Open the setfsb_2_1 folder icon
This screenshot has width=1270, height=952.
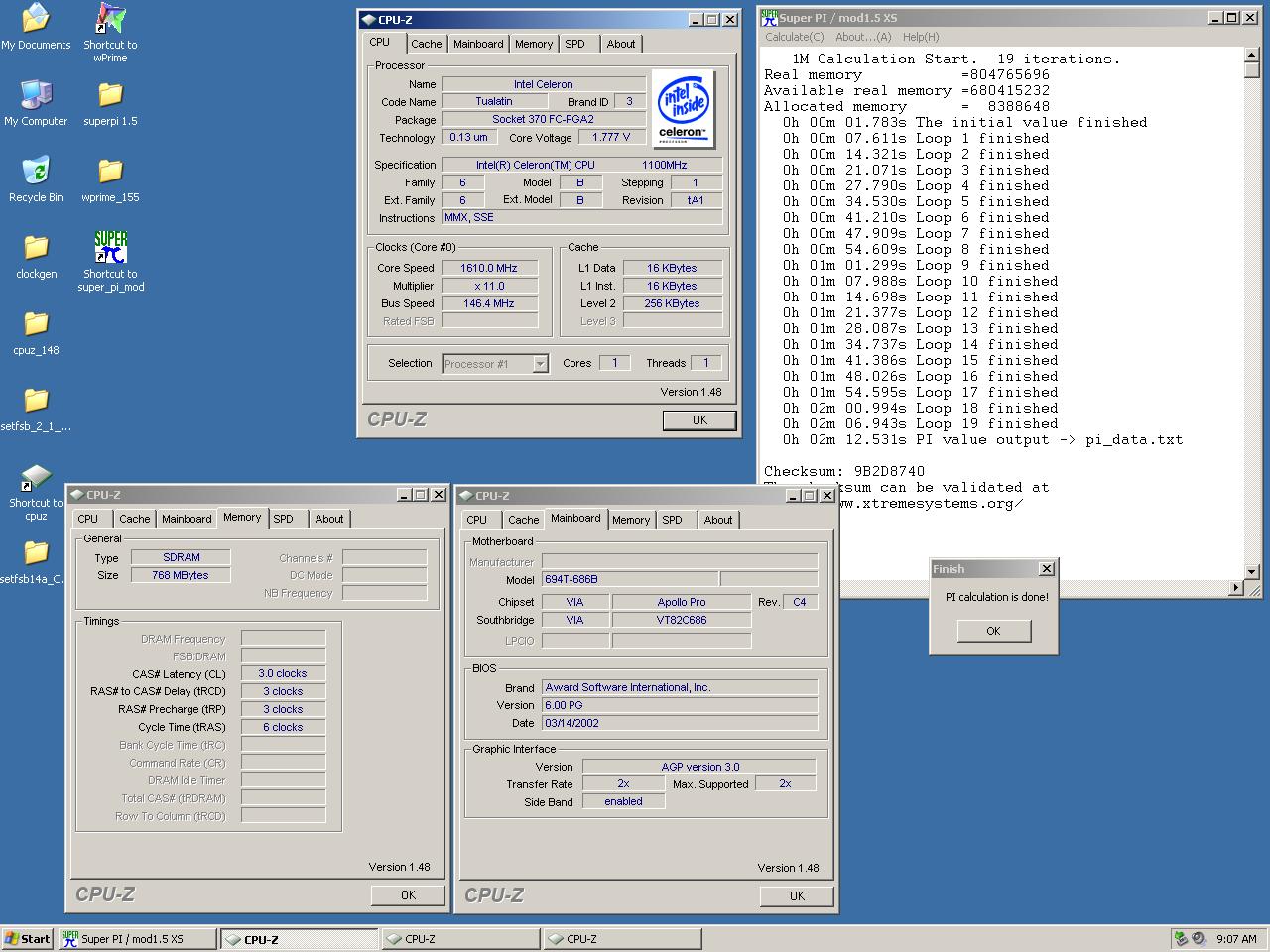pos(36,400)
